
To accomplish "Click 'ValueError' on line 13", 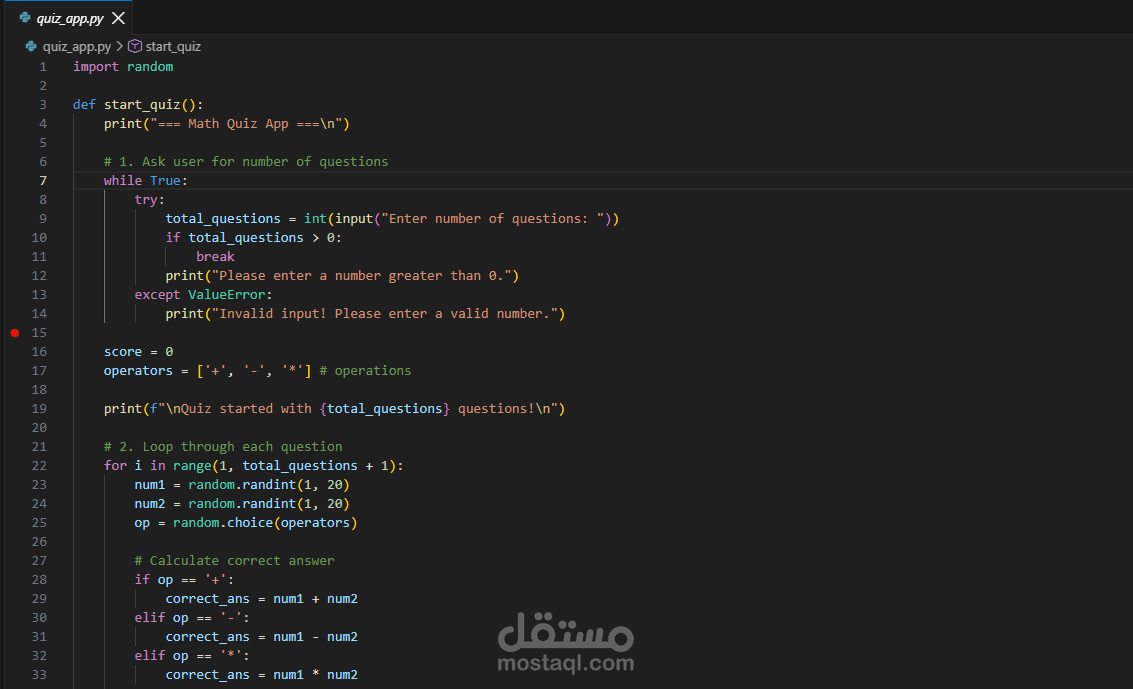I will point(227,295).
